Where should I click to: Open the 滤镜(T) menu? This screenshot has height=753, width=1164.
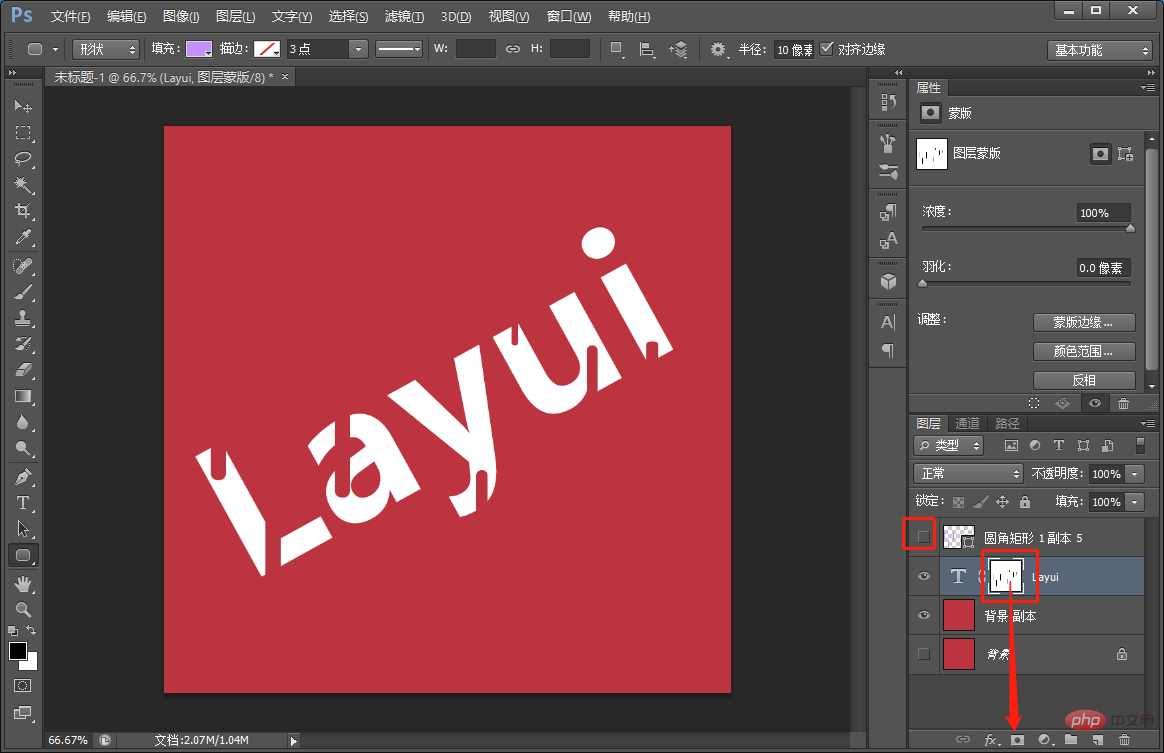coord(405,16)
